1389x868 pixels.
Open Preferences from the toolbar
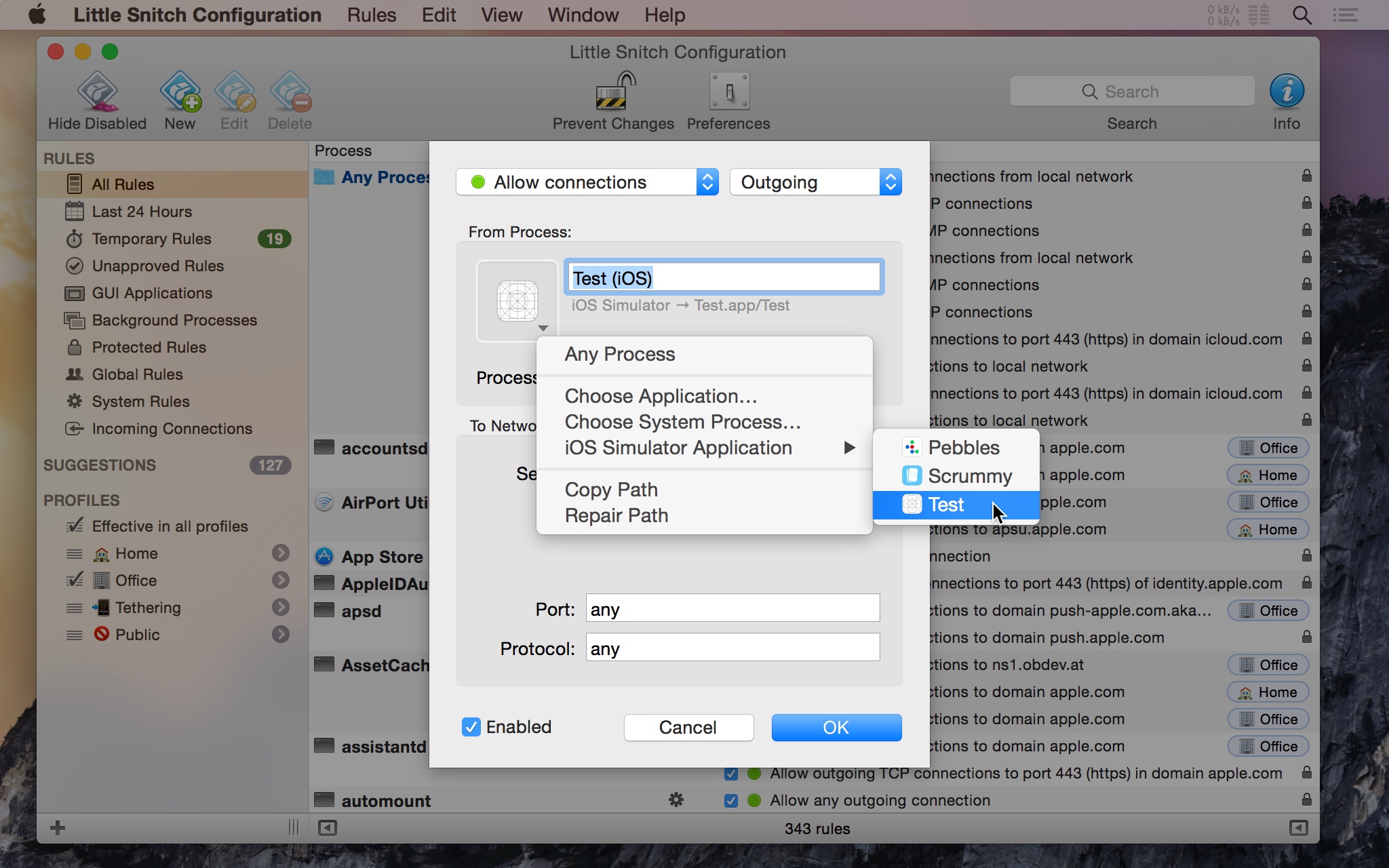[x=729, y=92]
